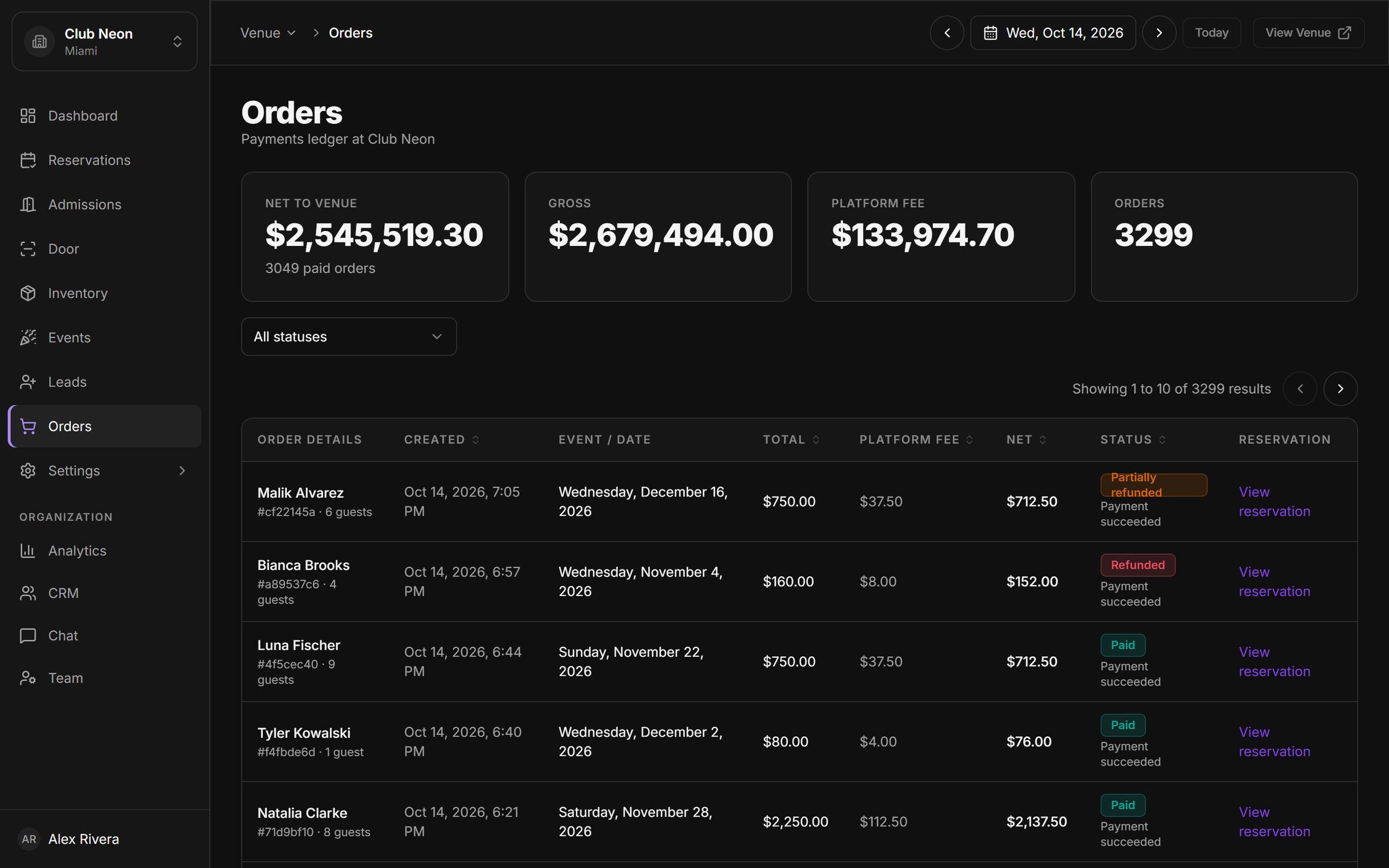The image size is (1389, 868).
Task: Go to next day with right arrow
Action: [x=1159, y=33]
